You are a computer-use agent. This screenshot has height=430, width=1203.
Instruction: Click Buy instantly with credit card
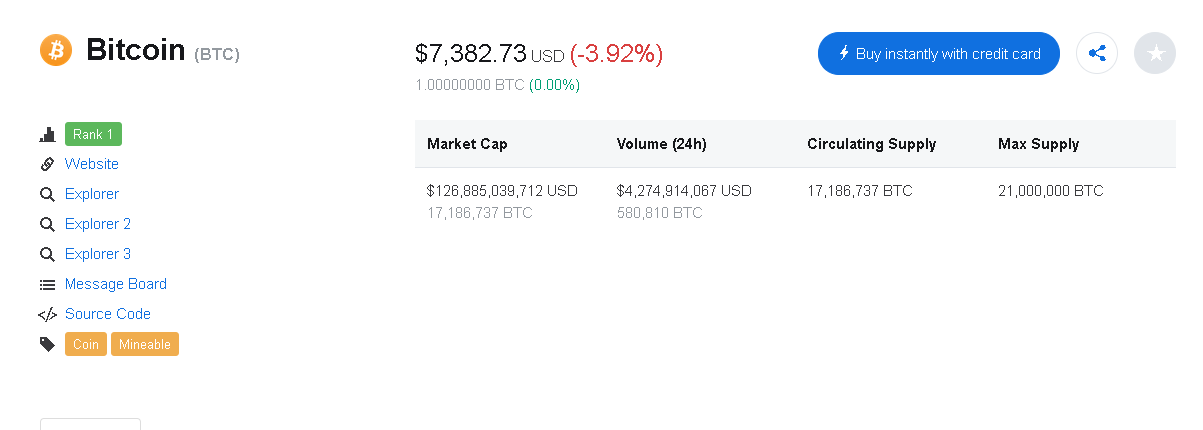[939, 53]
